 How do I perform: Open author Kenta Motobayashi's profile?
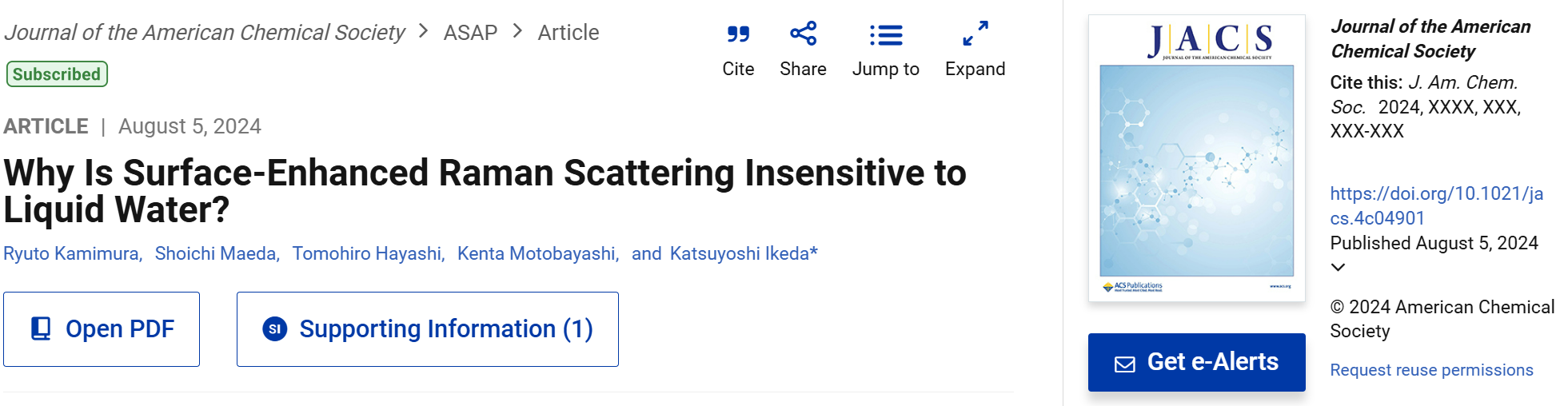pos(537,253)
